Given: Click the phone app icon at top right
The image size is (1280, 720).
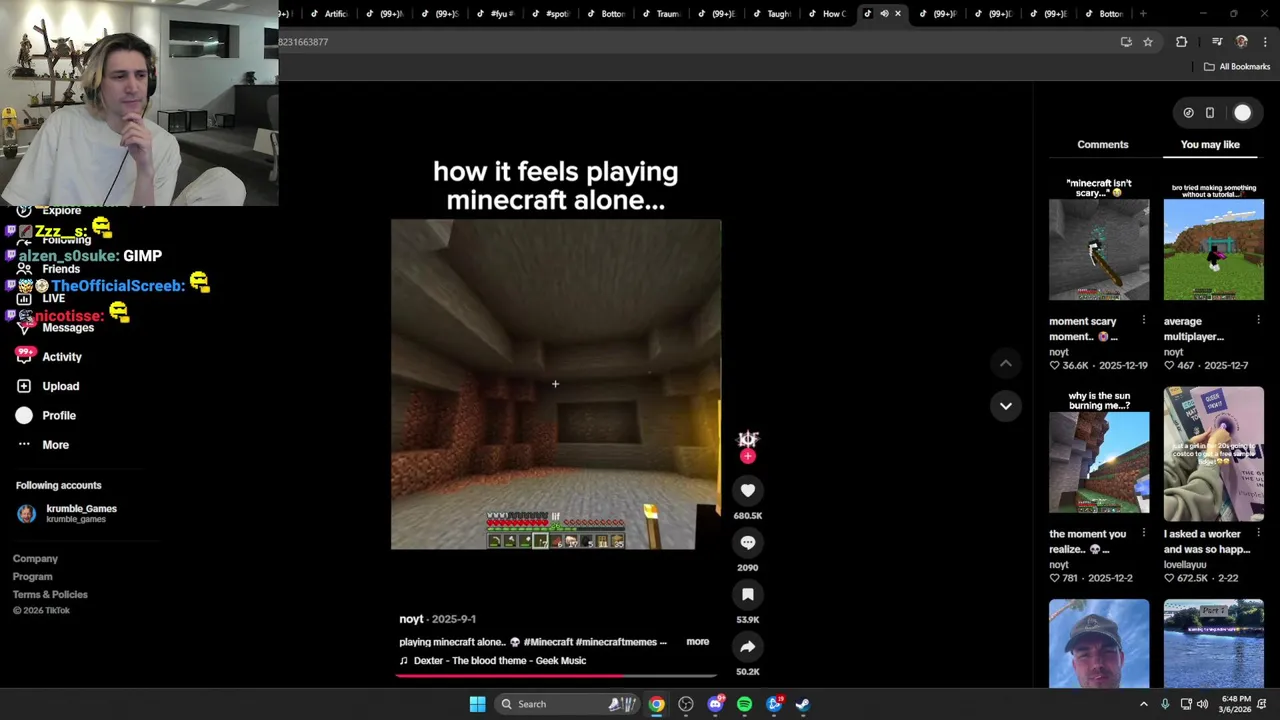Looking at the screenshot, I should point(1209,113).
